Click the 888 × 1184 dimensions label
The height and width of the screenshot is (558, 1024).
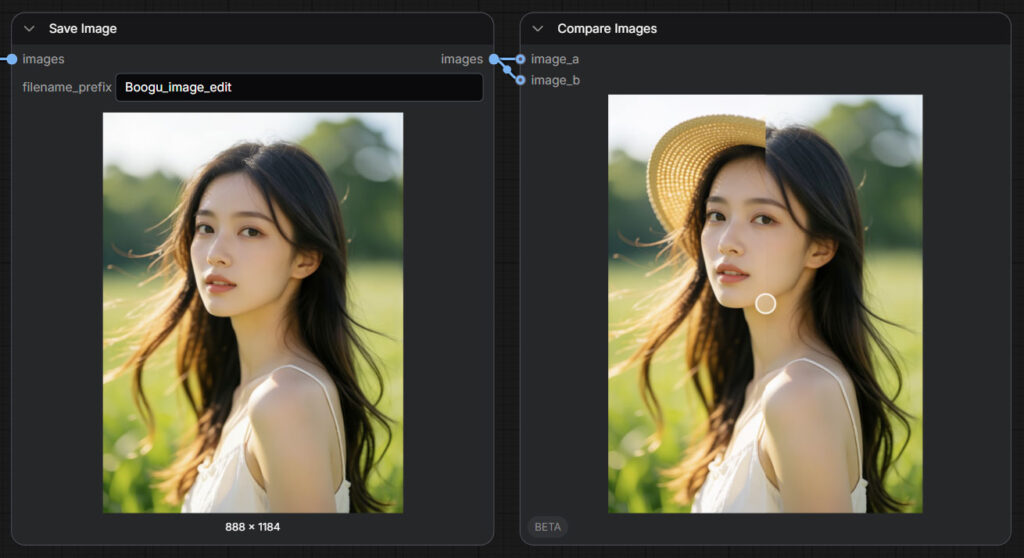point(253,527)
